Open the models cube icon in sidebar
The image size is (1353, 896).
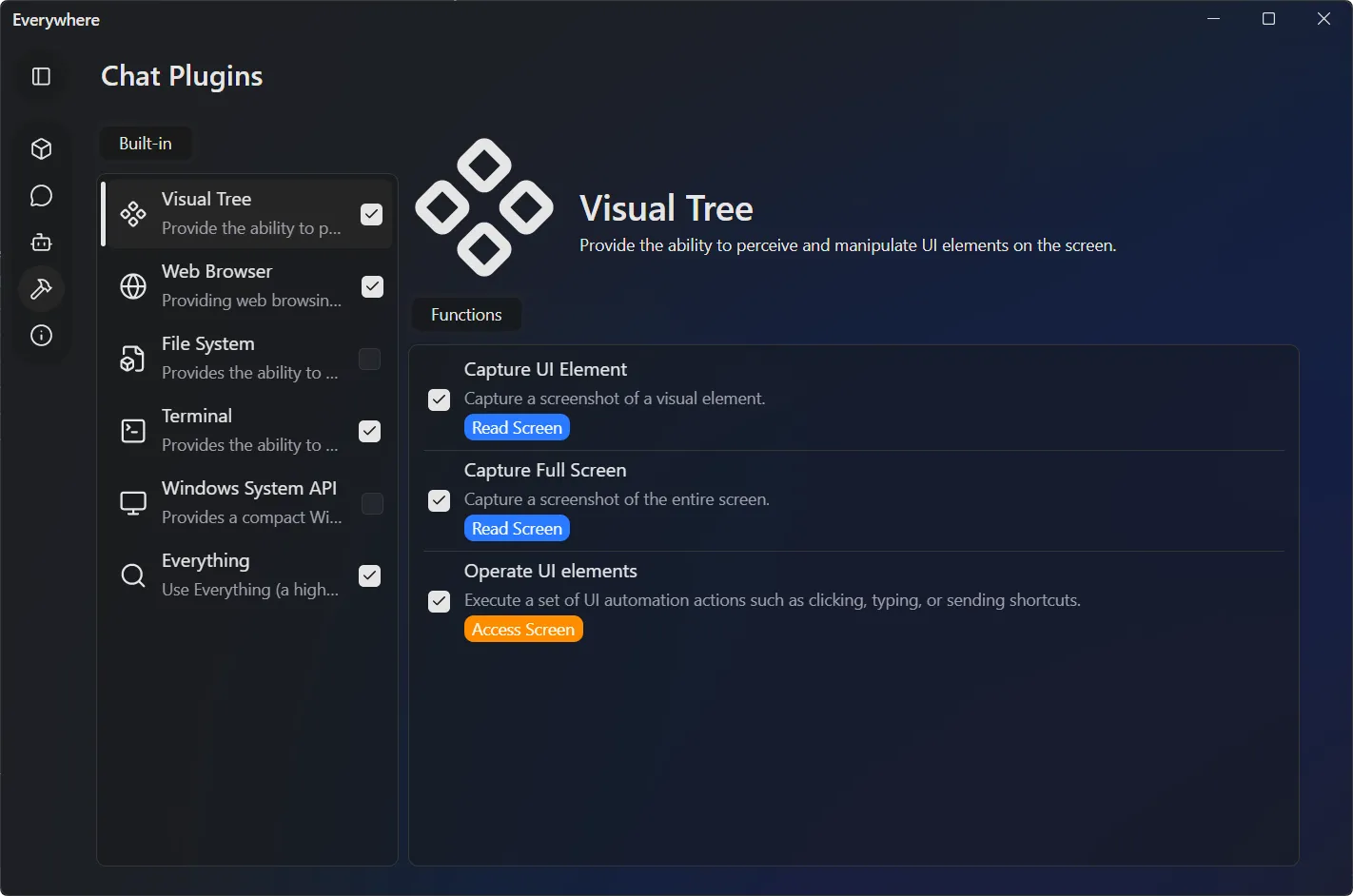(x=41, y=148)
